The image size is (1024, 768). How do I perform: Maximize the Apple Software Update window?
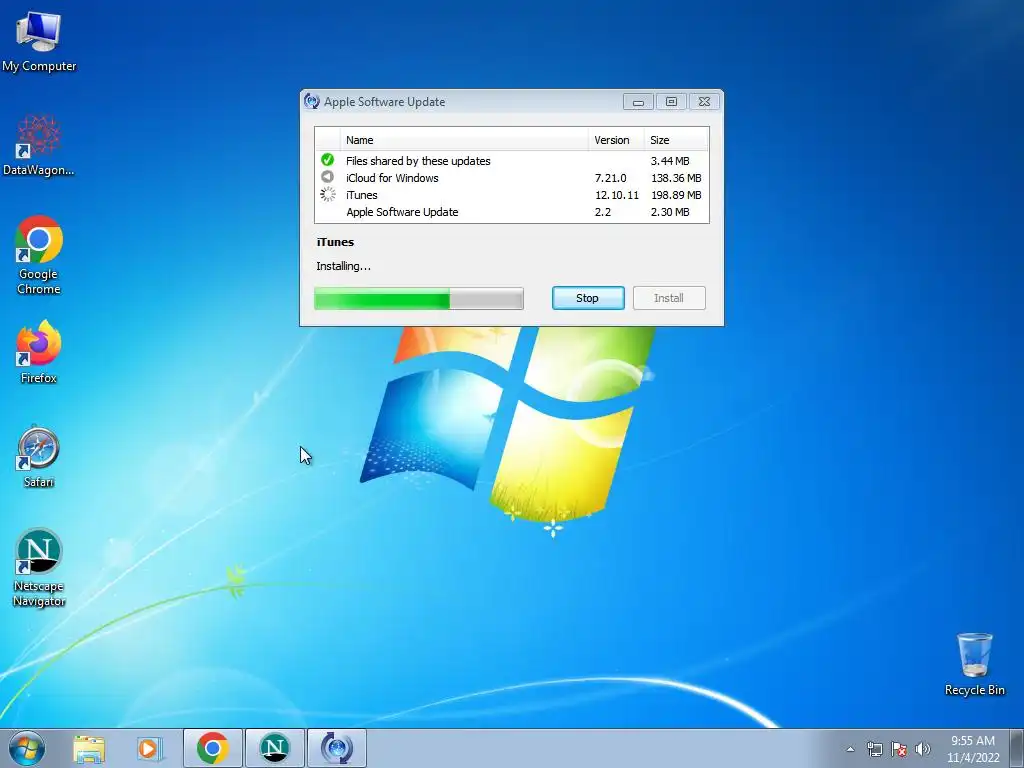pyautogui.click(x=671, y=102)
